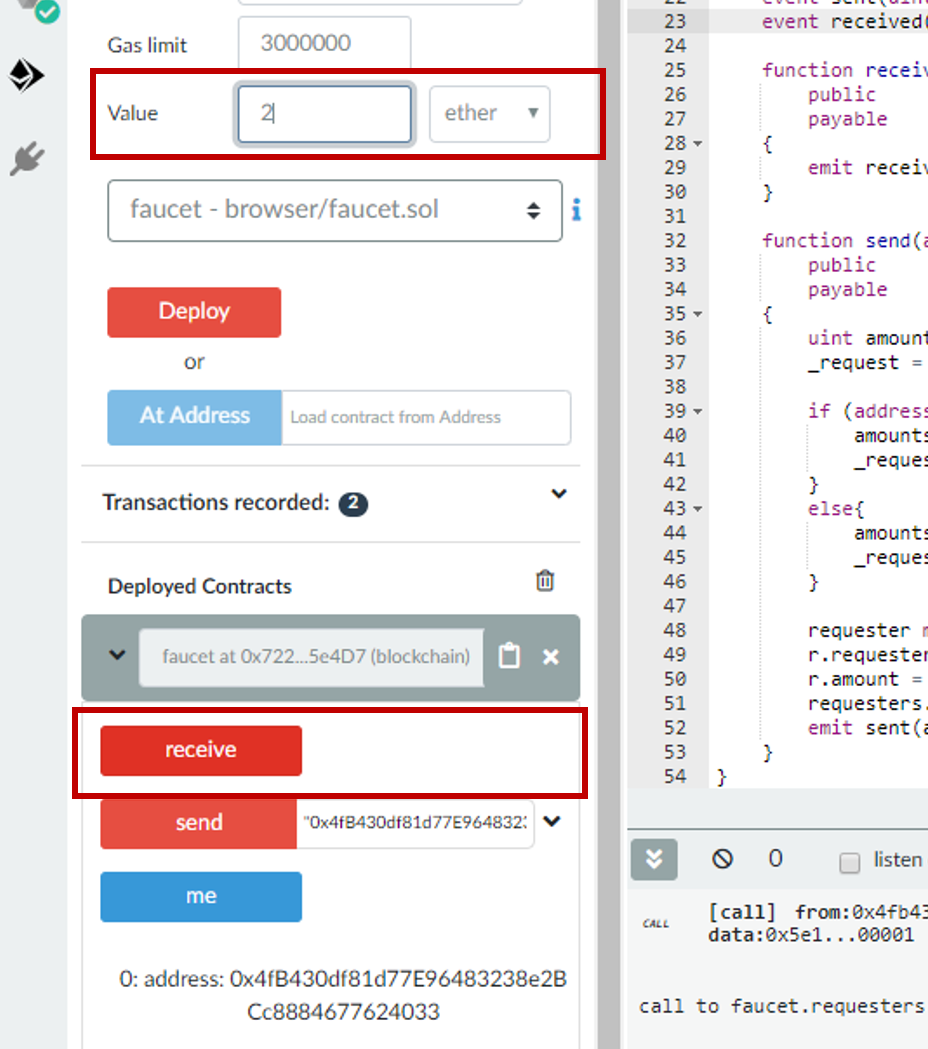View contract details with the info icon
Viewport: 928px width, 1049px height.
[576, 211]
